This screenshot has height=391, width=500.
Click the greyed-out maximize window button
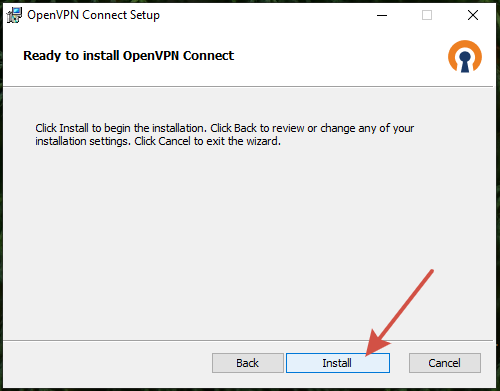point(427,15)
